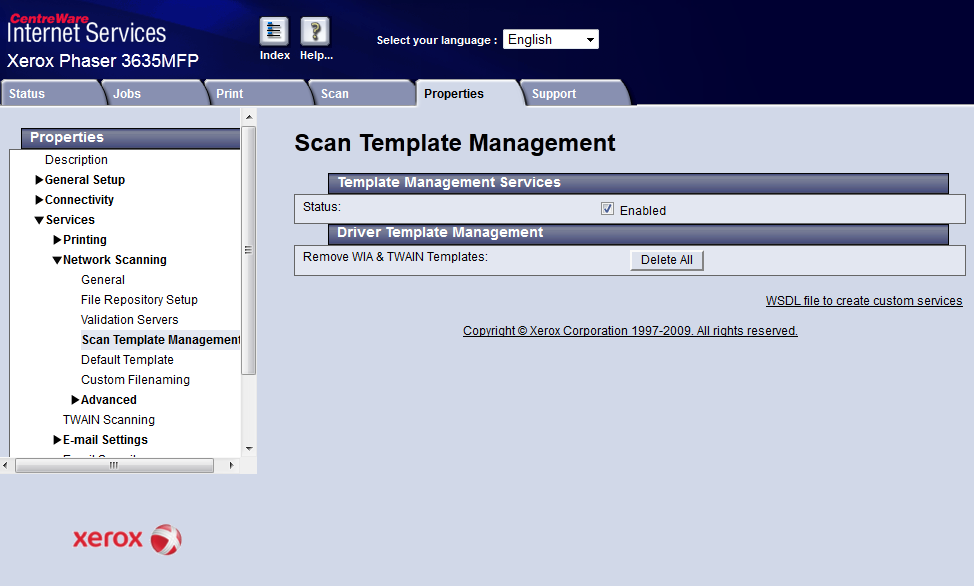The height and width of the screenshot is (586, 974).
Task: Click the Select your language label
Action: click(437, 40)
